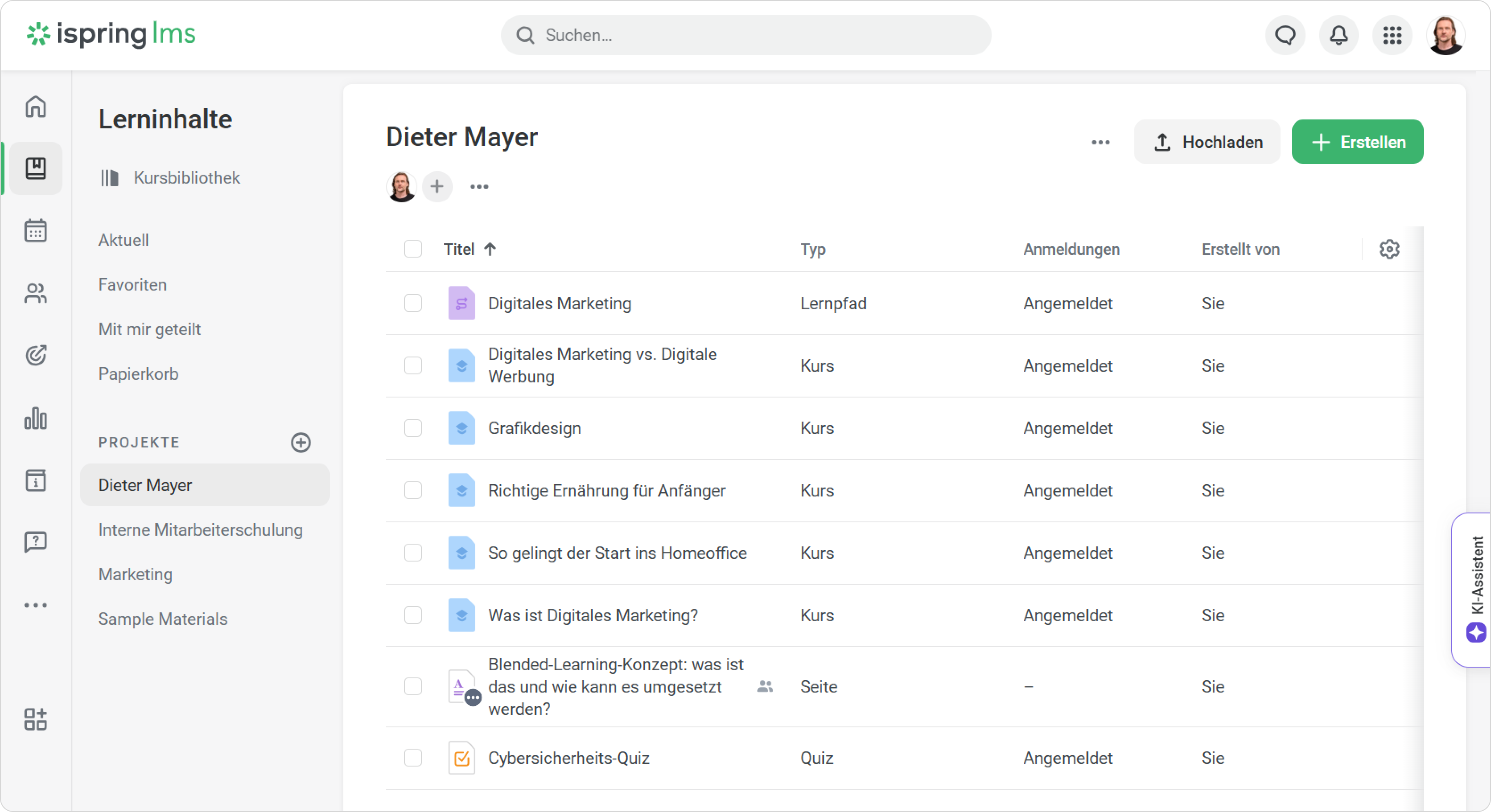
Task: Add new project with plus icon
Action: click(301, 443)
